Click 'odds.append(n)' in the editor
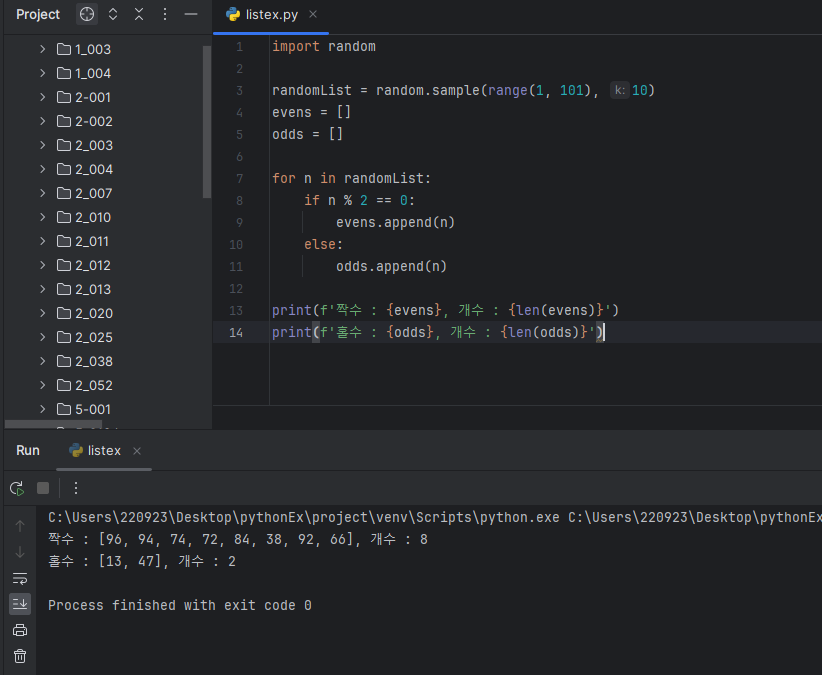822x675 pixels. point(391,266)
